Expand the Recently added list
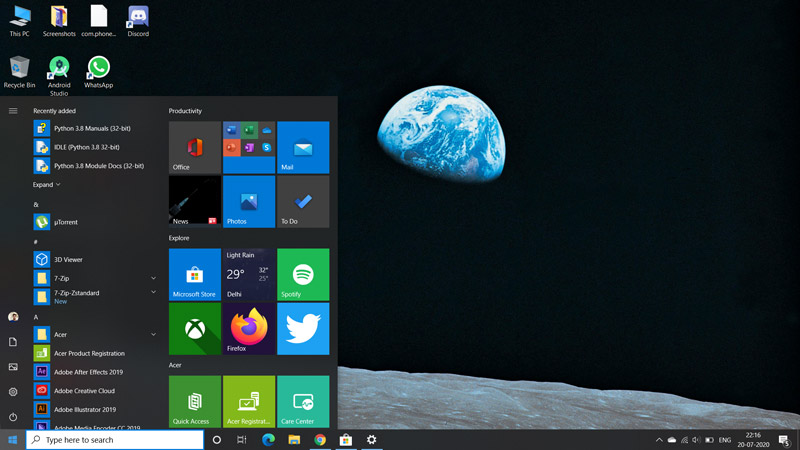The width and height of the screenshot is (800, 450). click(x=46, y=185)
